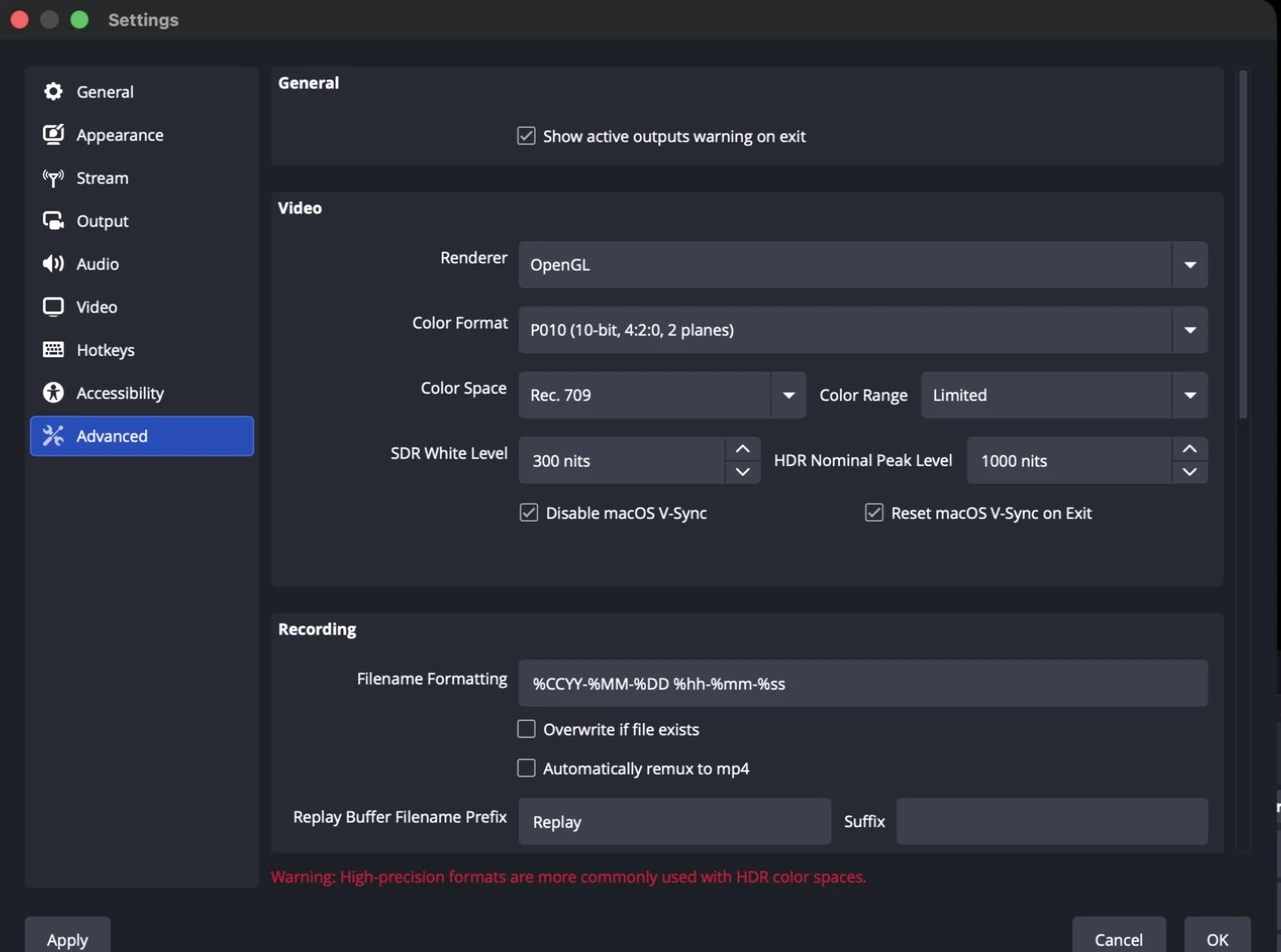Click the General gear icon in sidebar
Image resolution: width=1281 pixels, height=952 pixels.
(53, 92)
